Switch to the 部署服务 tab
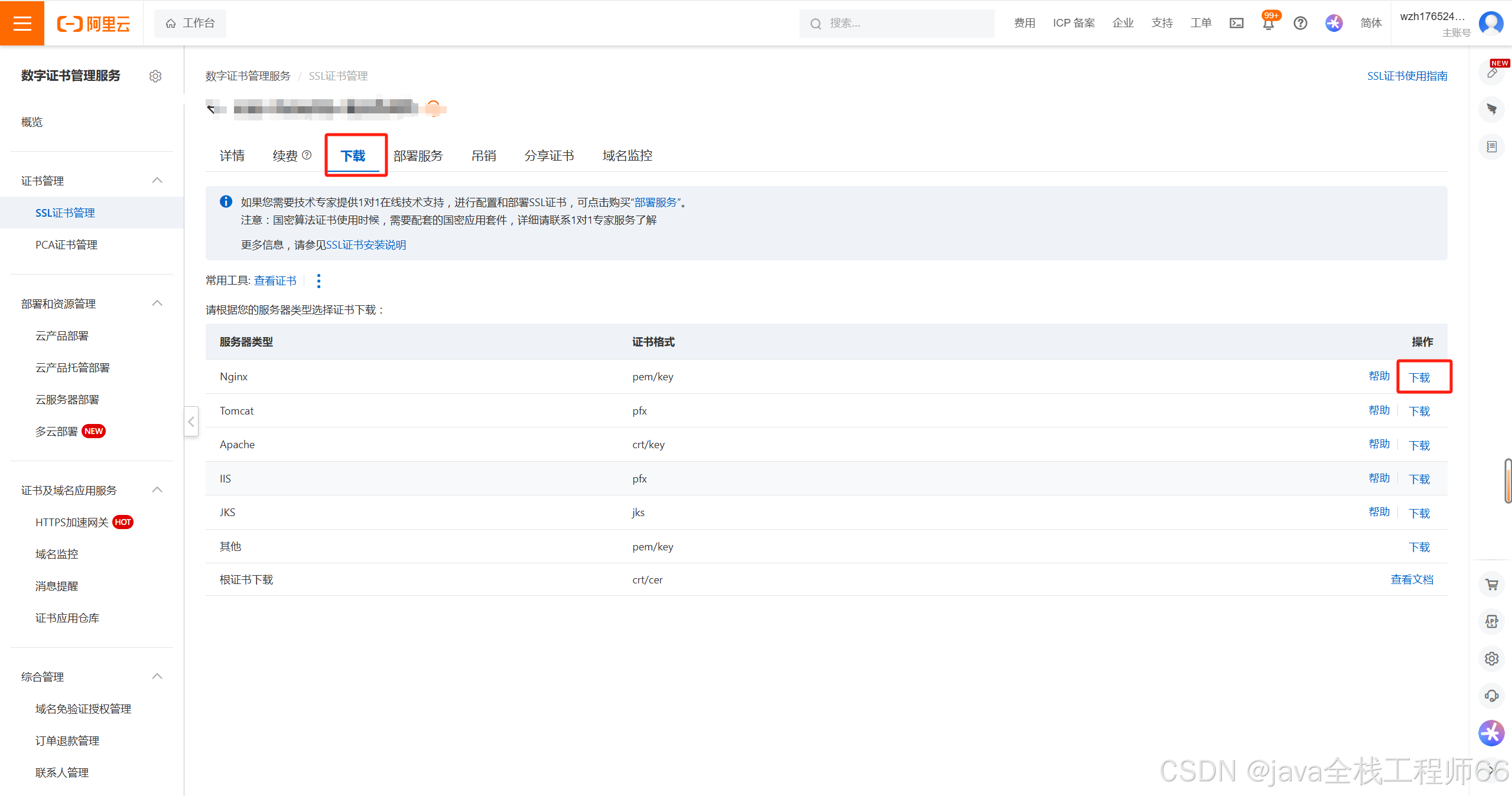 pyautogui.click(x=418, y=155)
